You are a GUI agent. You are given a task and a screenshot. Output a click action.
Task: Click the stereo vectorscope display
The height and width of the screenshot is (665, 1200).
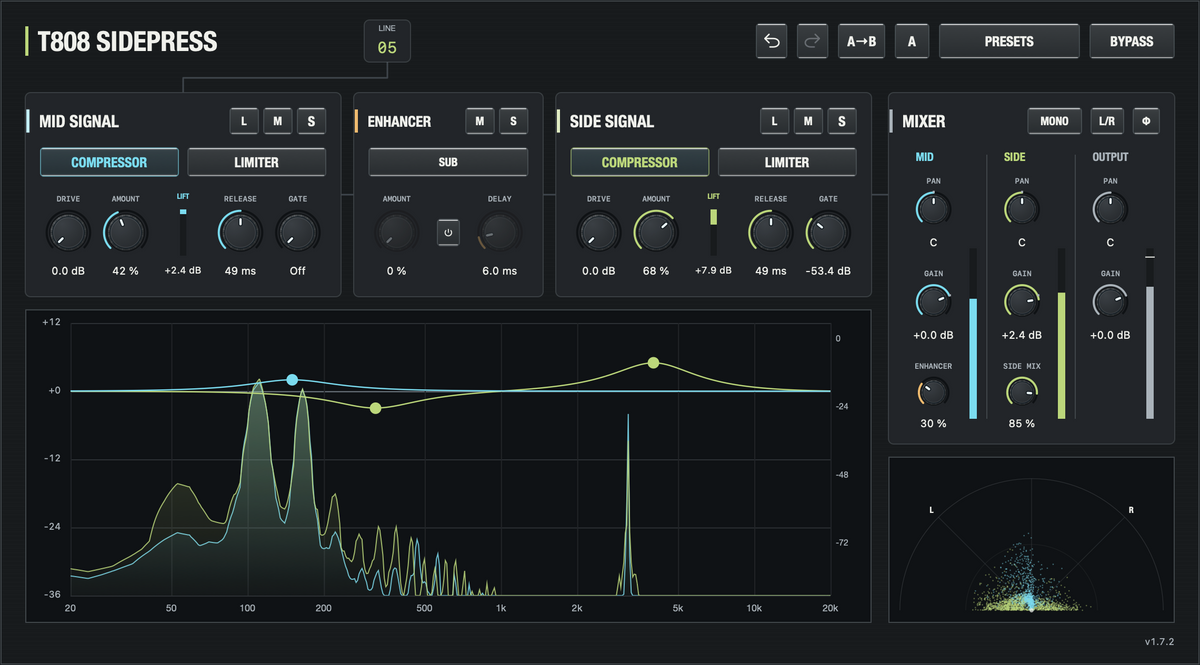tap(1031, 541)
